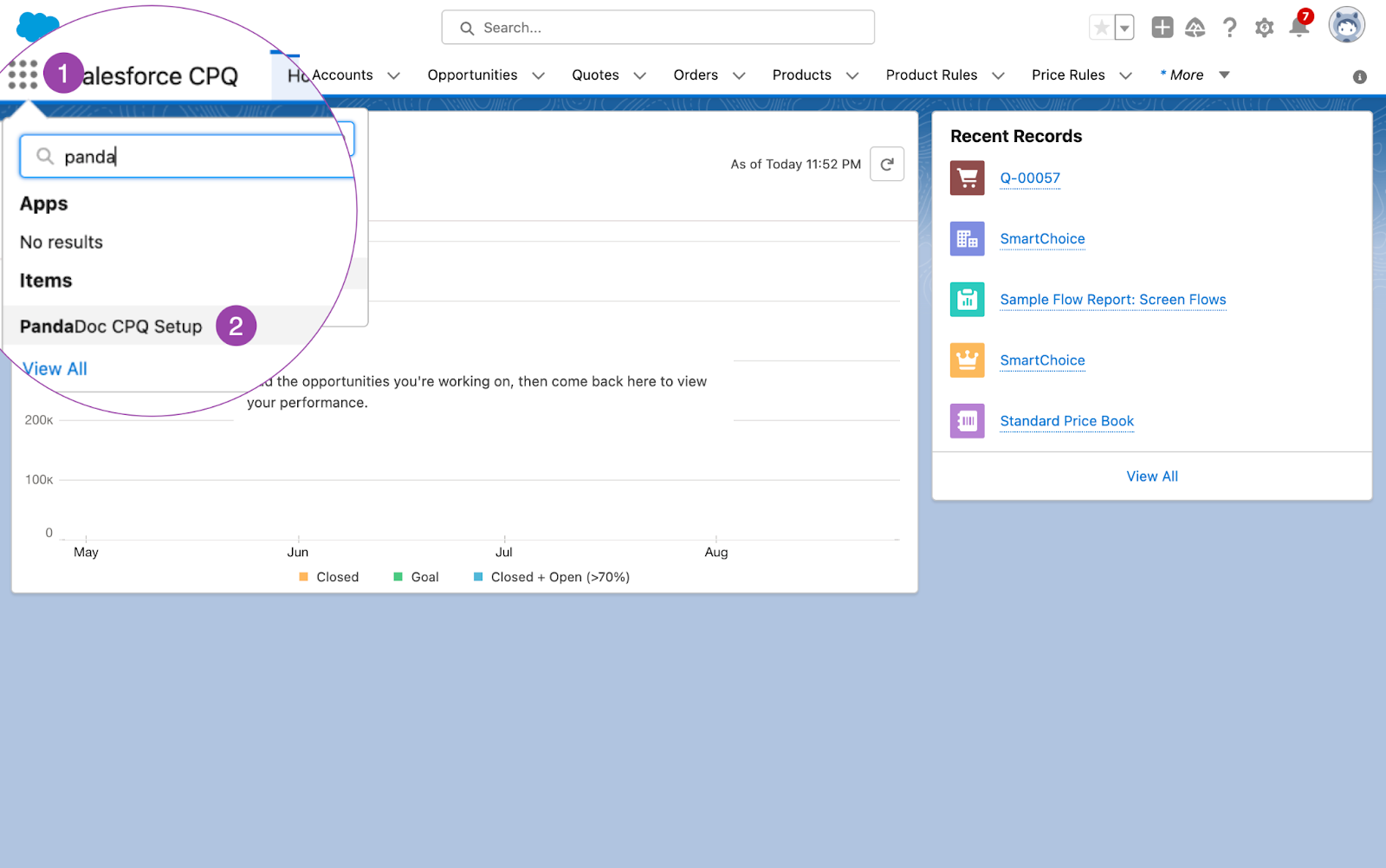This screenshot has width=1386, height=868.
Task: Click the report icon beside Sample Flow Report
Action: (968, 300)
